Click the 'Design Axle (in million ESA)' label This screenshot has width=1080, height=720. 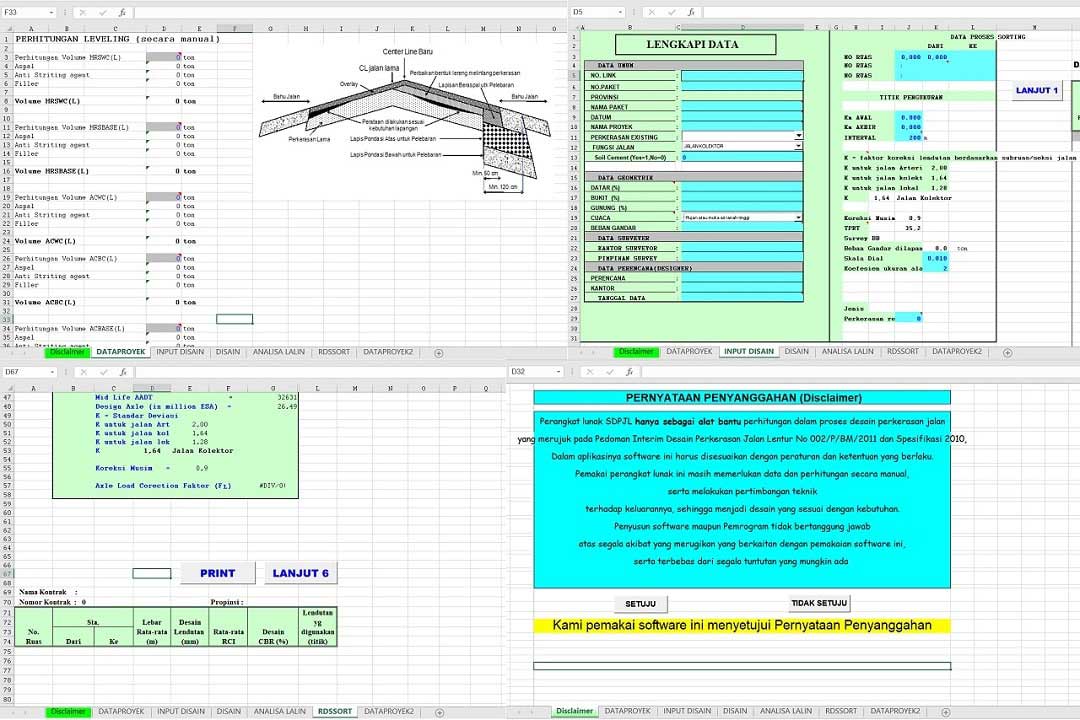point(156,407)
